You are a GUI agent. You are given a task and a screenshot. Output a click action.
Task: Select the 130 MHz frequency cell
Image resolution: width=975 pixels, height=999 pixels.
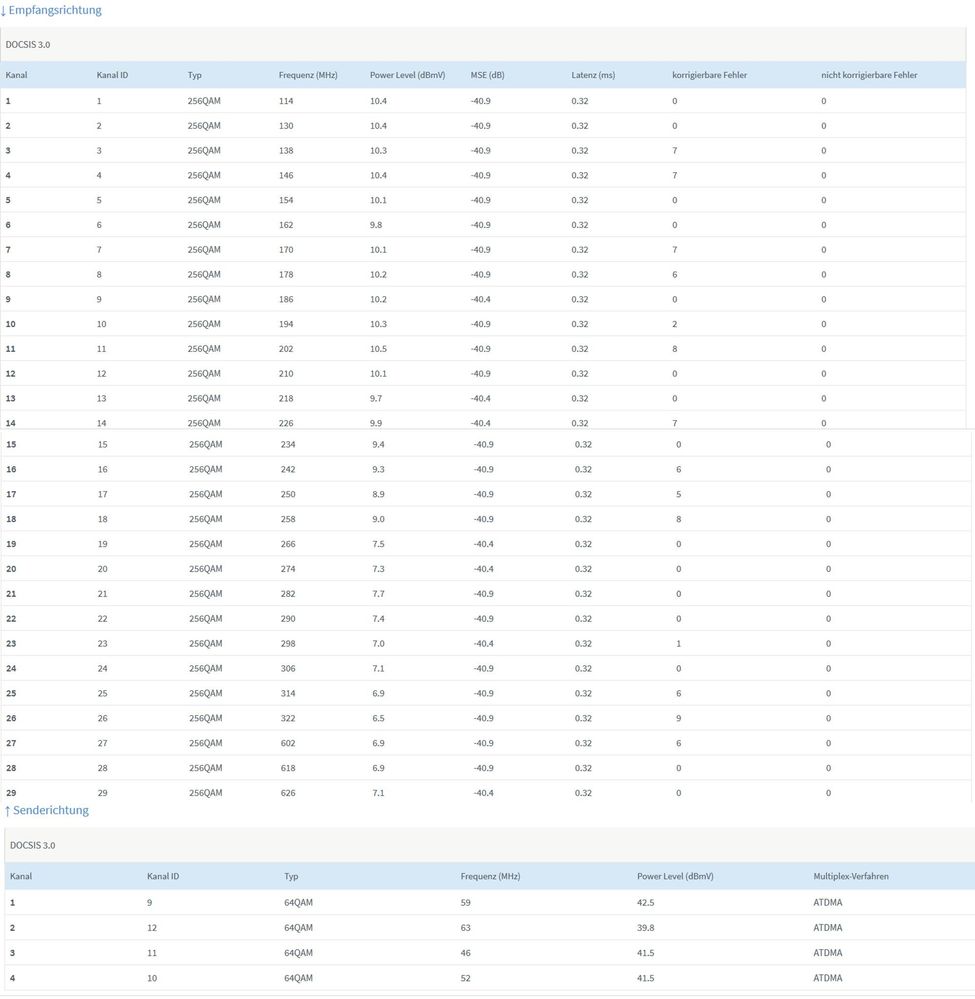[x=286, y=126]
